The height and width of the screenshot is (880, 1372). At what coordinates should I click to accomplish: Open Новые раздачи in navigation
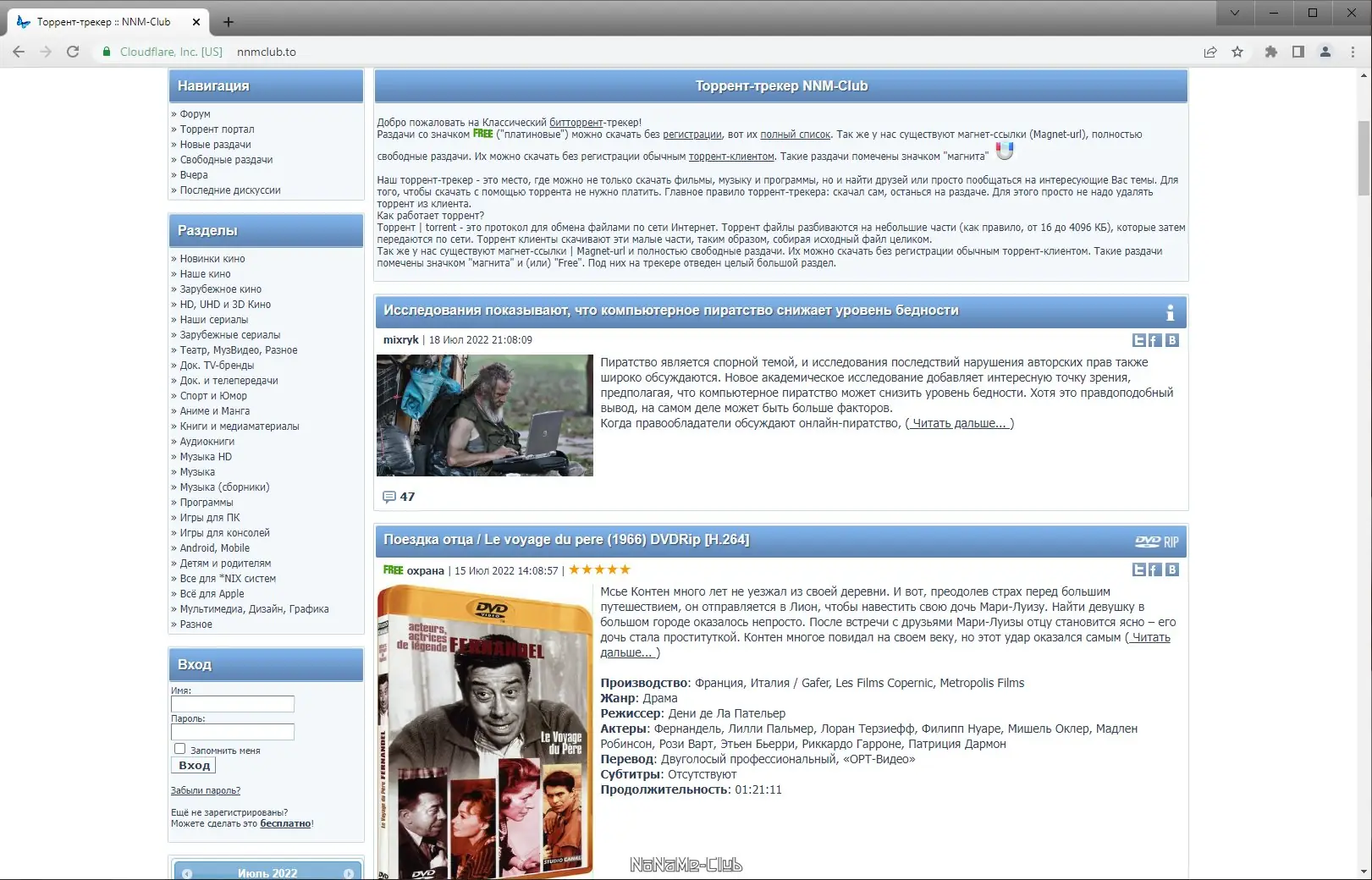215,145
